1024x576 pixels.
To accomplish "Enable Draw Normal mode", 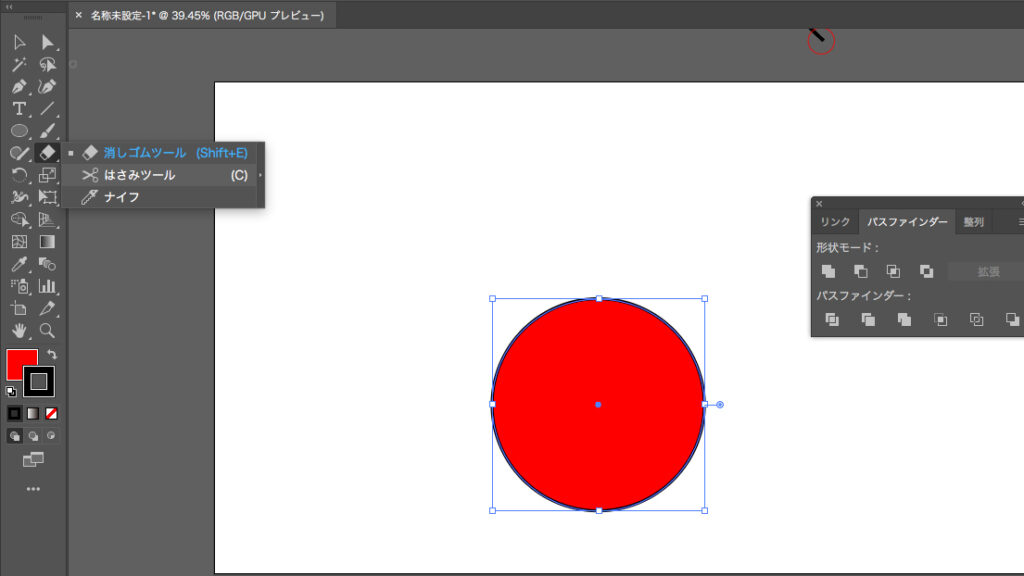I will [14, 436].
